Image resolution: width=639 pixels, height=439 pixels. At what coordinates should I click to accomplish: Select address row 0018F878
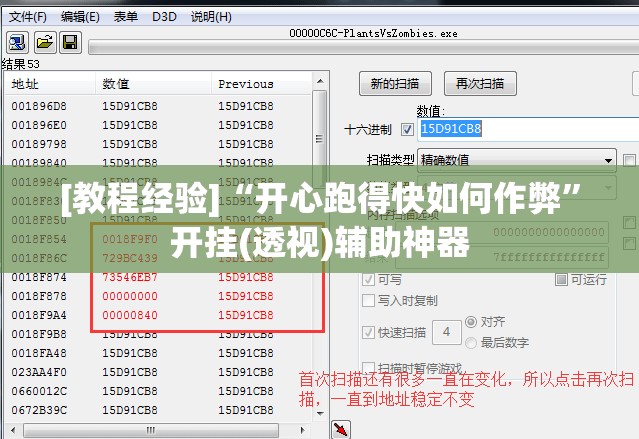(x=158, y=296)
